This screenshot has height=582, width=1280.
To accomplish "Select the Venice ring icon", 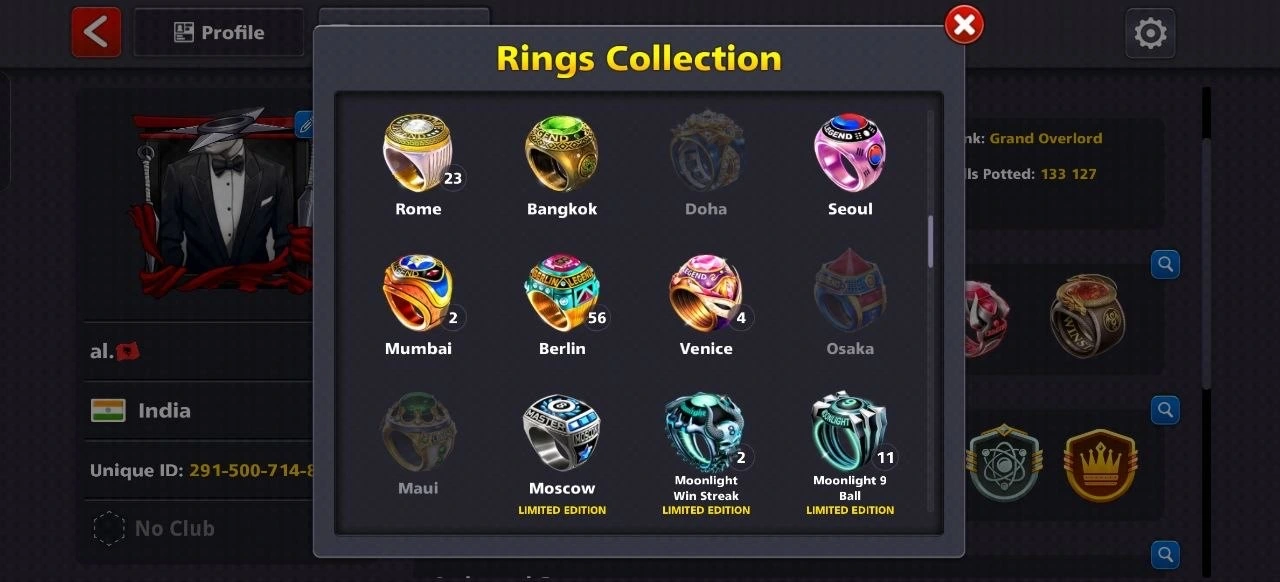I will [706, 293].
